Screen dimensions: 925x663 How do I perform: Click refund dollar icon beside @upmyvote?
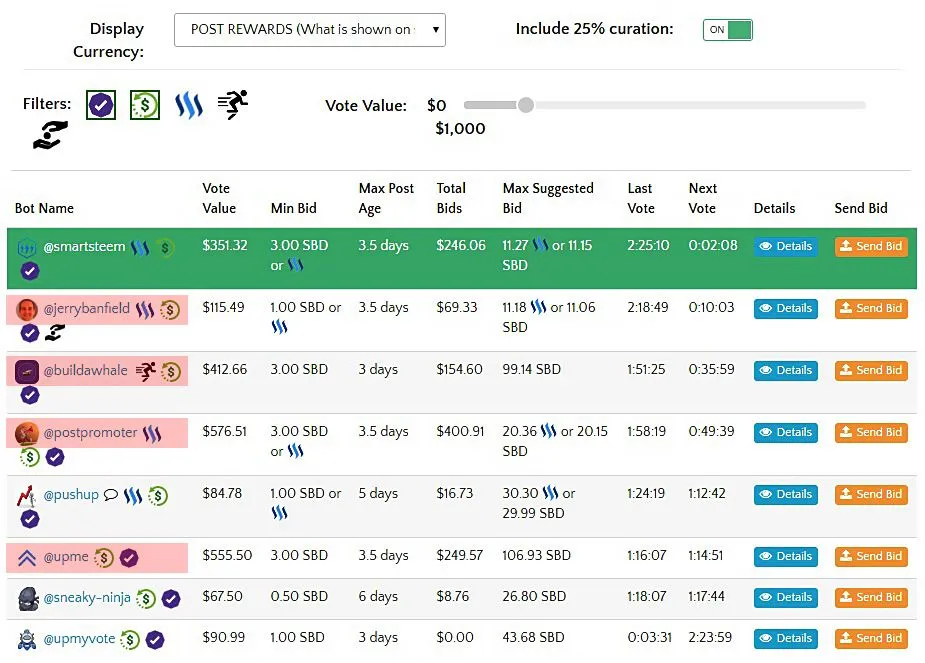(130, 639)
